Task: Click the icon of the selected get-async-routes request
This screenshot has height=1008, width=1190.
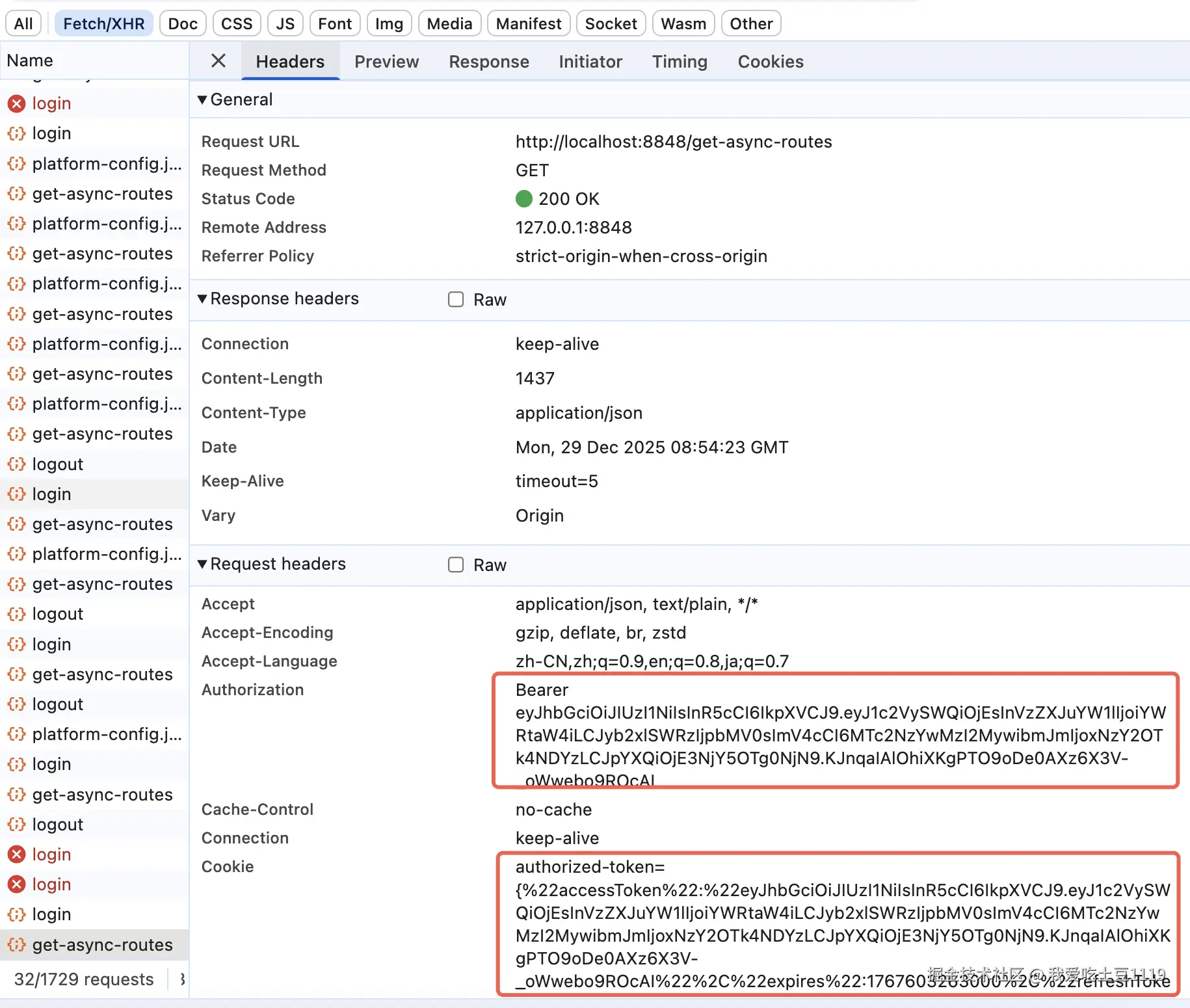Action: pyautogui.click(x=16, y=944)
